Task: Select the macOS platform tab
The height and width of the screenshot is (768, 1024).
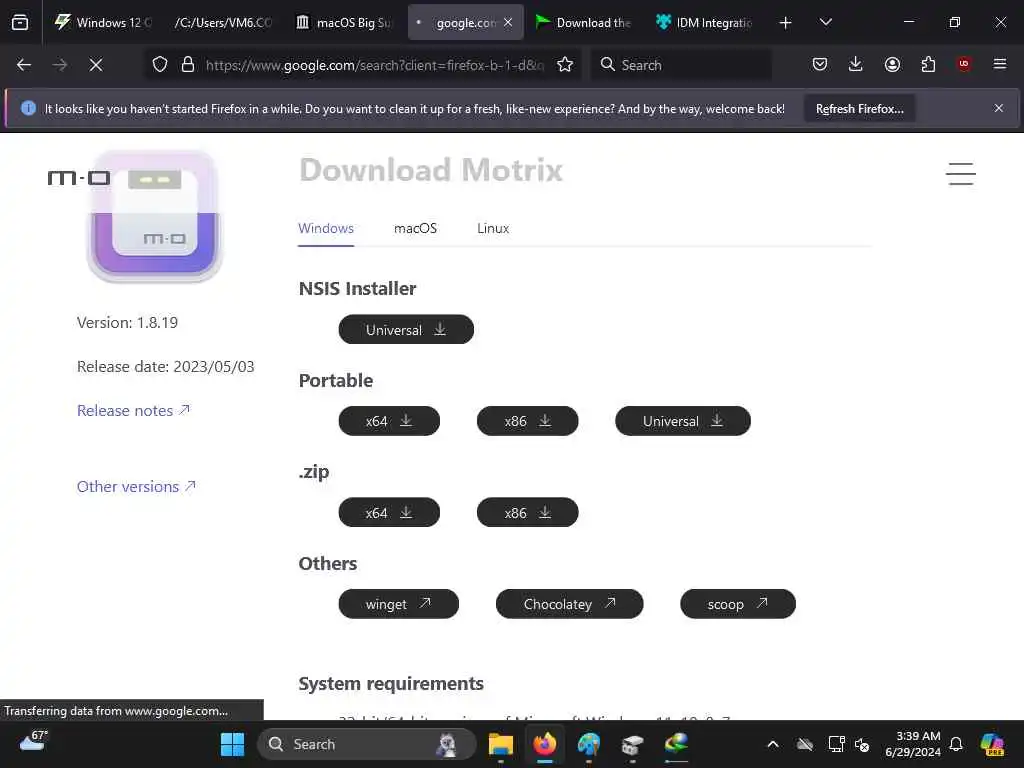Action: [415, 229]
